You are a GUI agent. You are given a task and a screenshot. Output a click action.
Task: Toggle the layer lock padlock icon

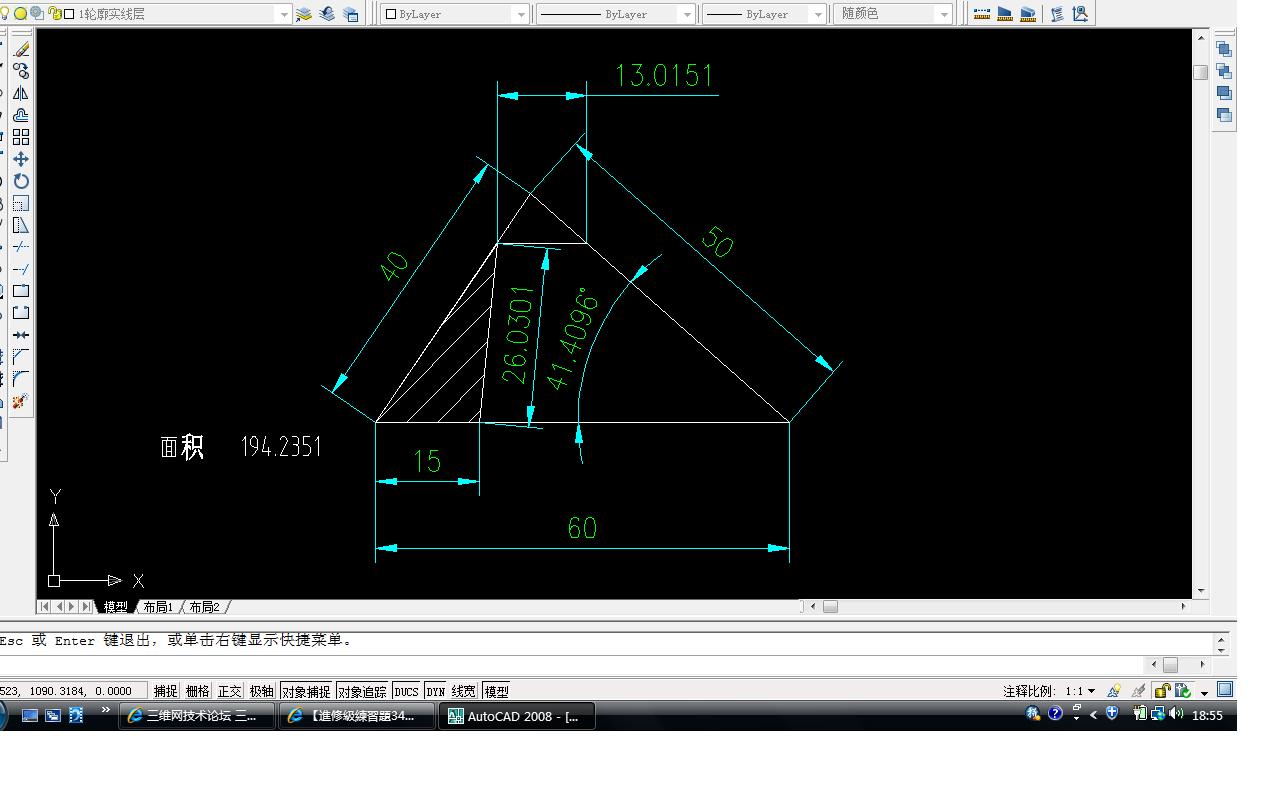[x=54, y=14]
